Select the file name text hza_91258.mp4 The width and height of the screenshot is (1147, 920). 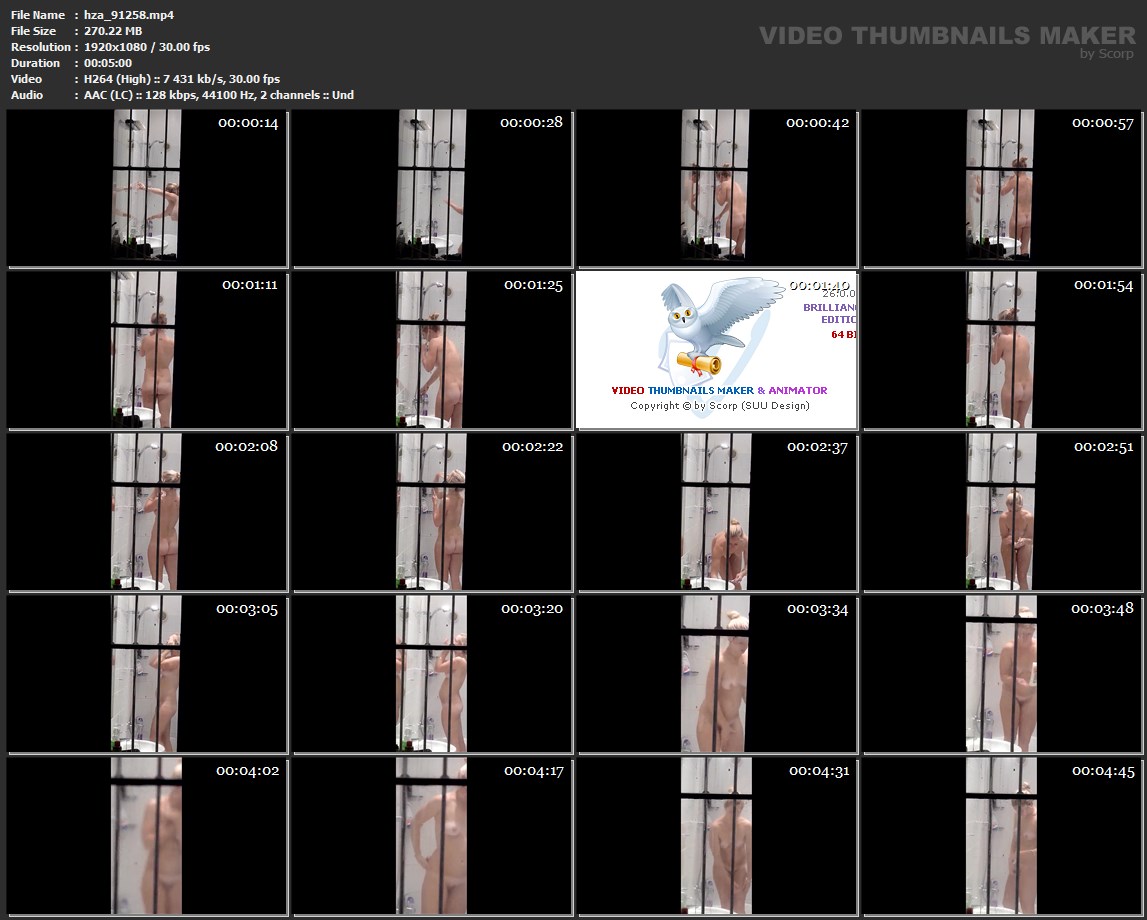pos(129,15)
